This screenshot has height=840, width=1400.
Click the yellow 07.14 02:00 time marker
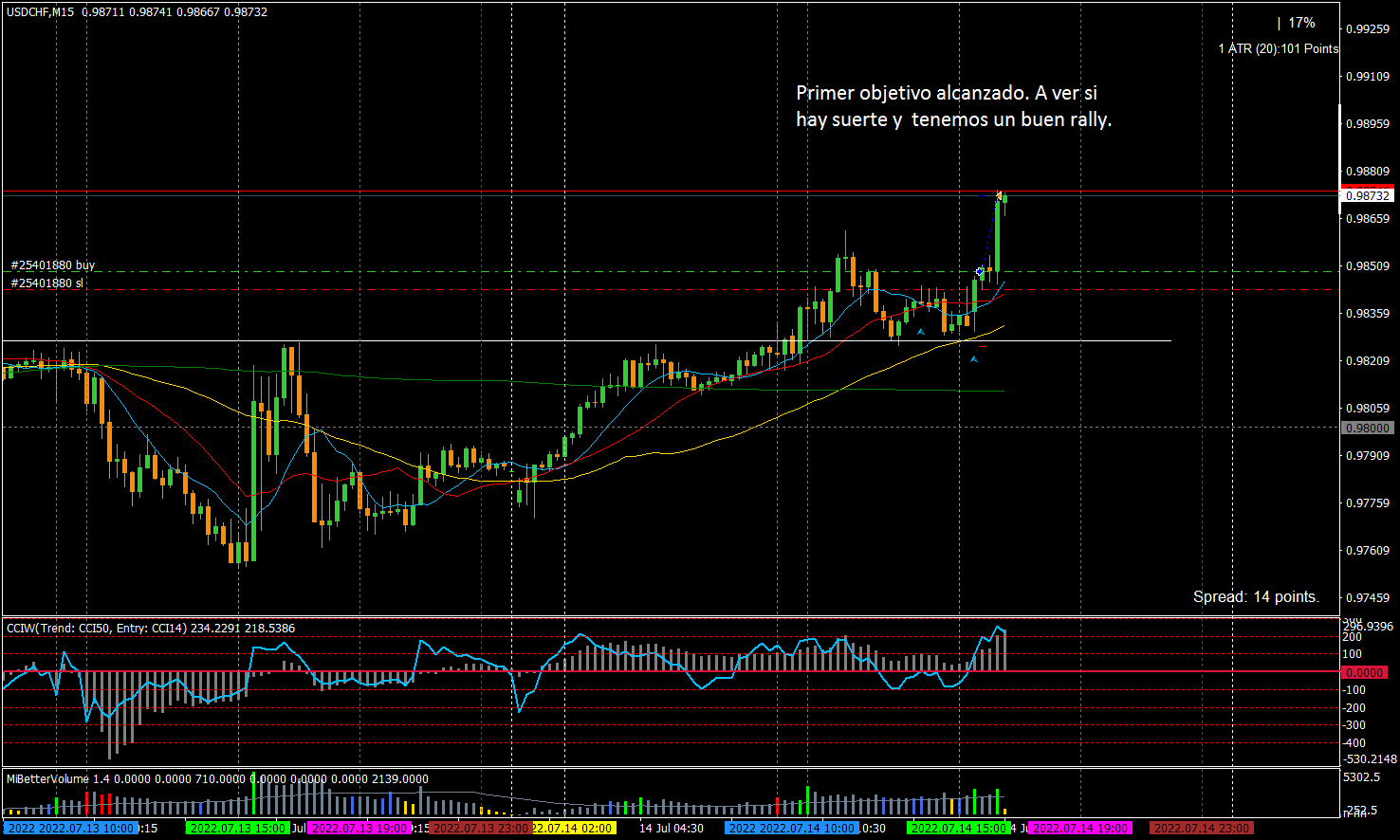click(x=573, y=828)
